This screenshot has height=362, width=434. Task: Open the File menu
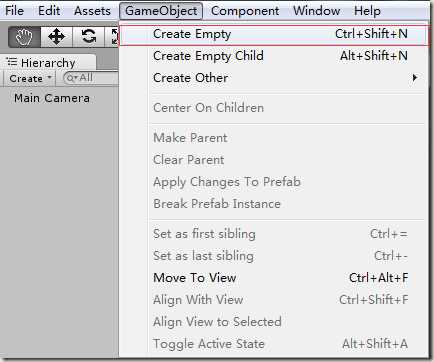[x=14, y=11]
